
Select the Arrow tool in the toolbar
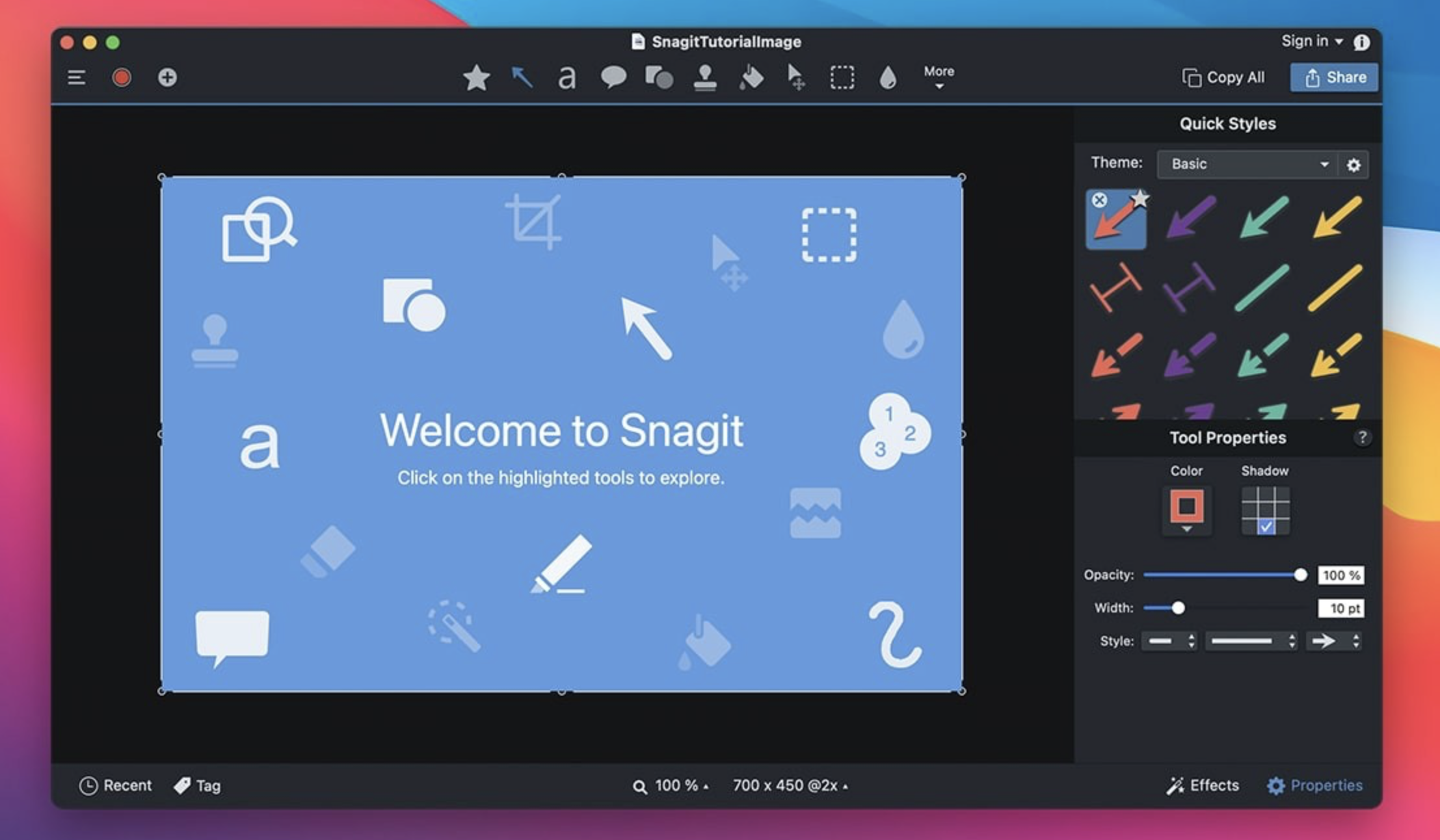tap(521, 77)
